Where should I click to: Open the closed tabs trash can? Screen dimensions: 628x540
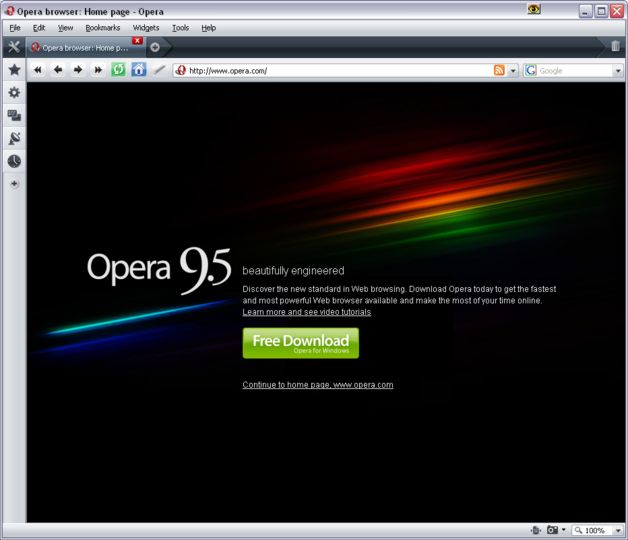pos(616,46)
